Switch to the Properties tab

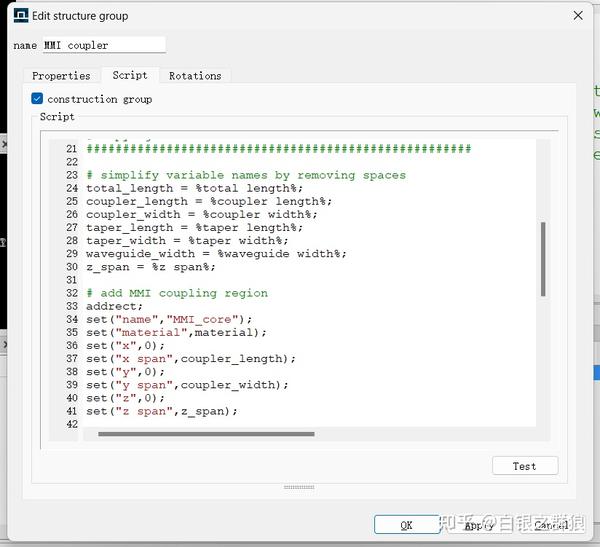pos(61,76)
